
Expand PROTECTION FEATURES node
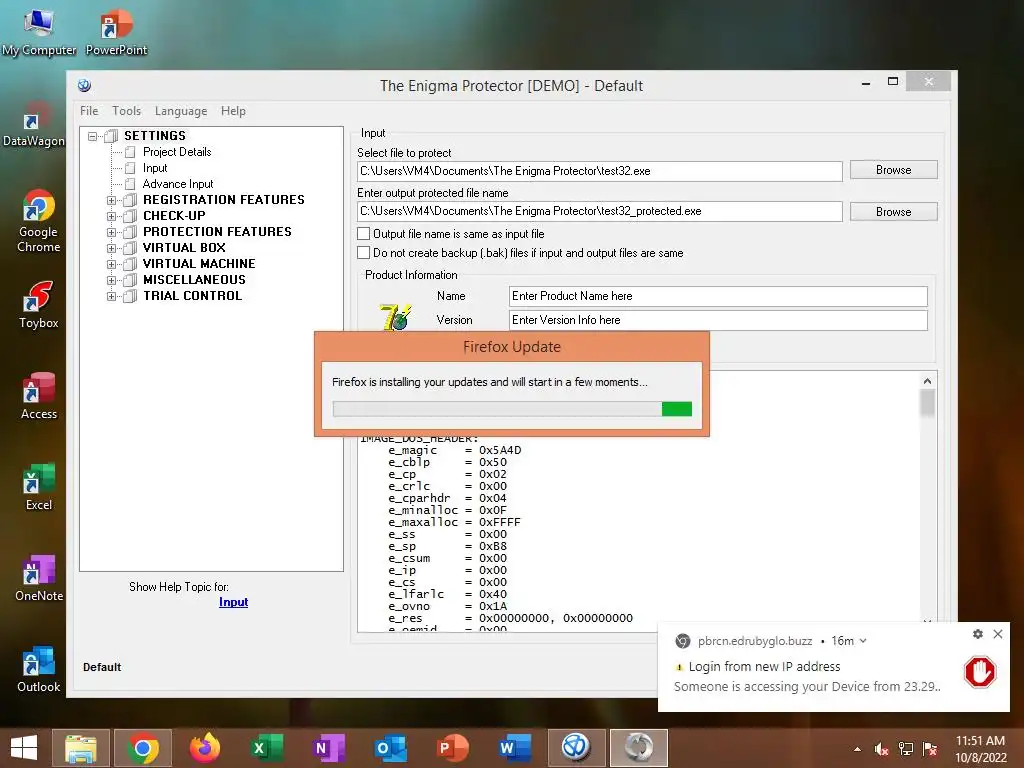[112, 232]
